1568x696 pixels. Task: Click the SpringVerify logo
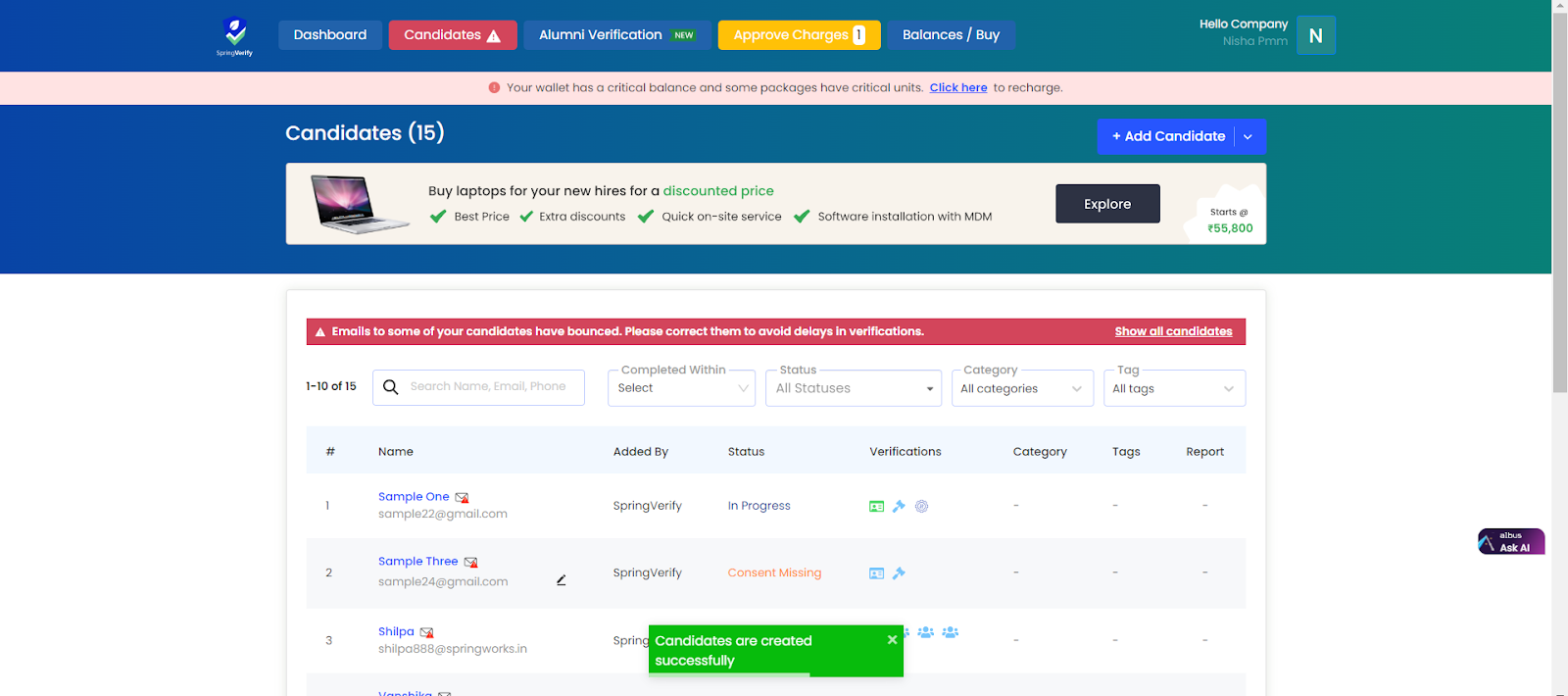coord(234,36)
